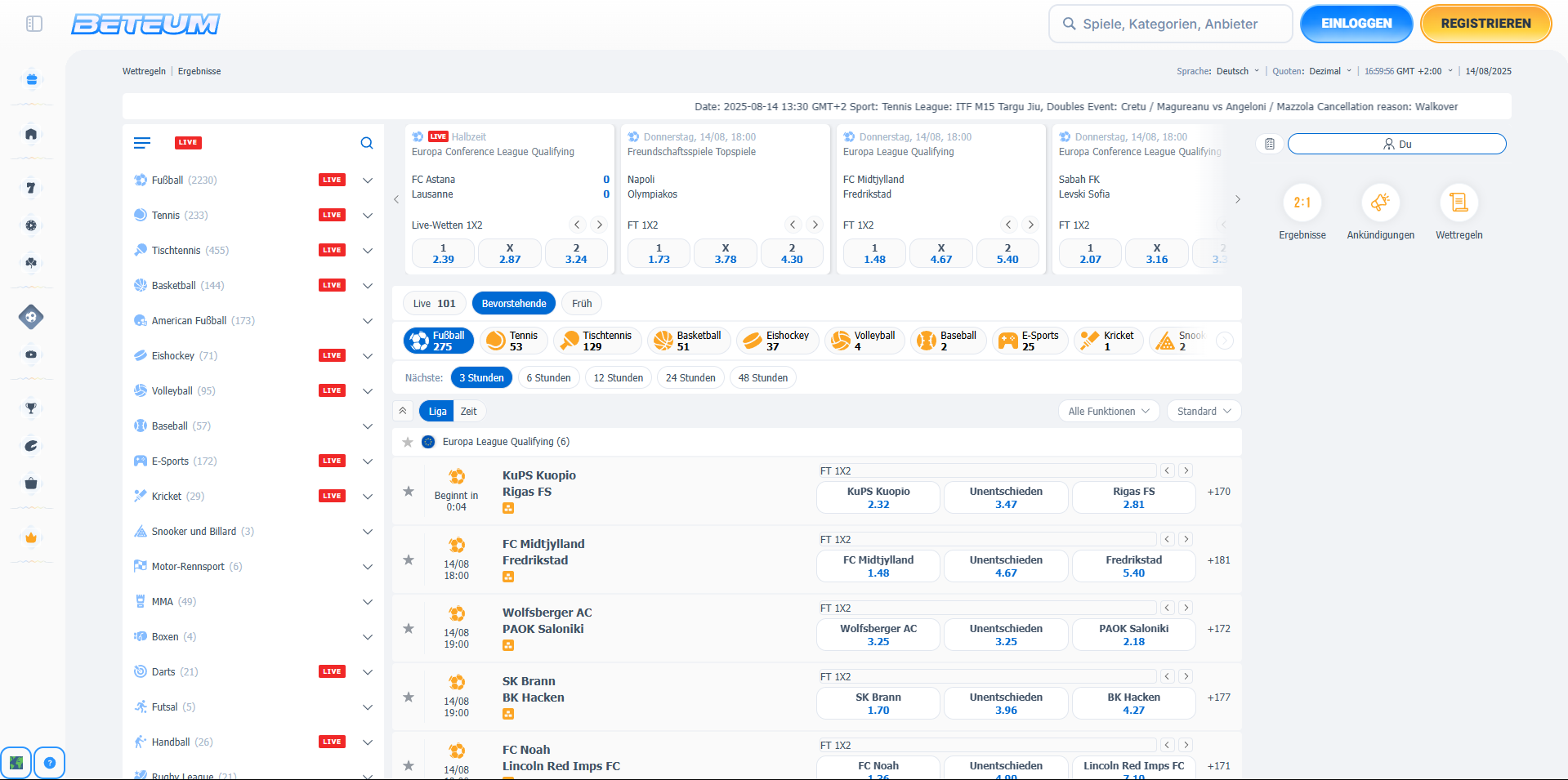This screenshot has width=1568, height=780.
Task: Click the EINLOGGEN button
Action: coord(1356,24)
